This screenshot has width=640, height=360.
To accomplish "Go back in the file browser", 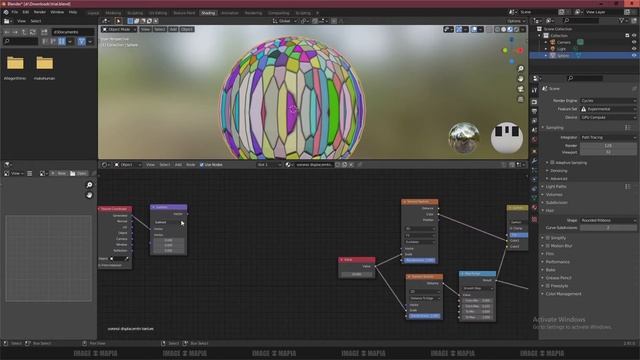I will click(x=7, y=32).
